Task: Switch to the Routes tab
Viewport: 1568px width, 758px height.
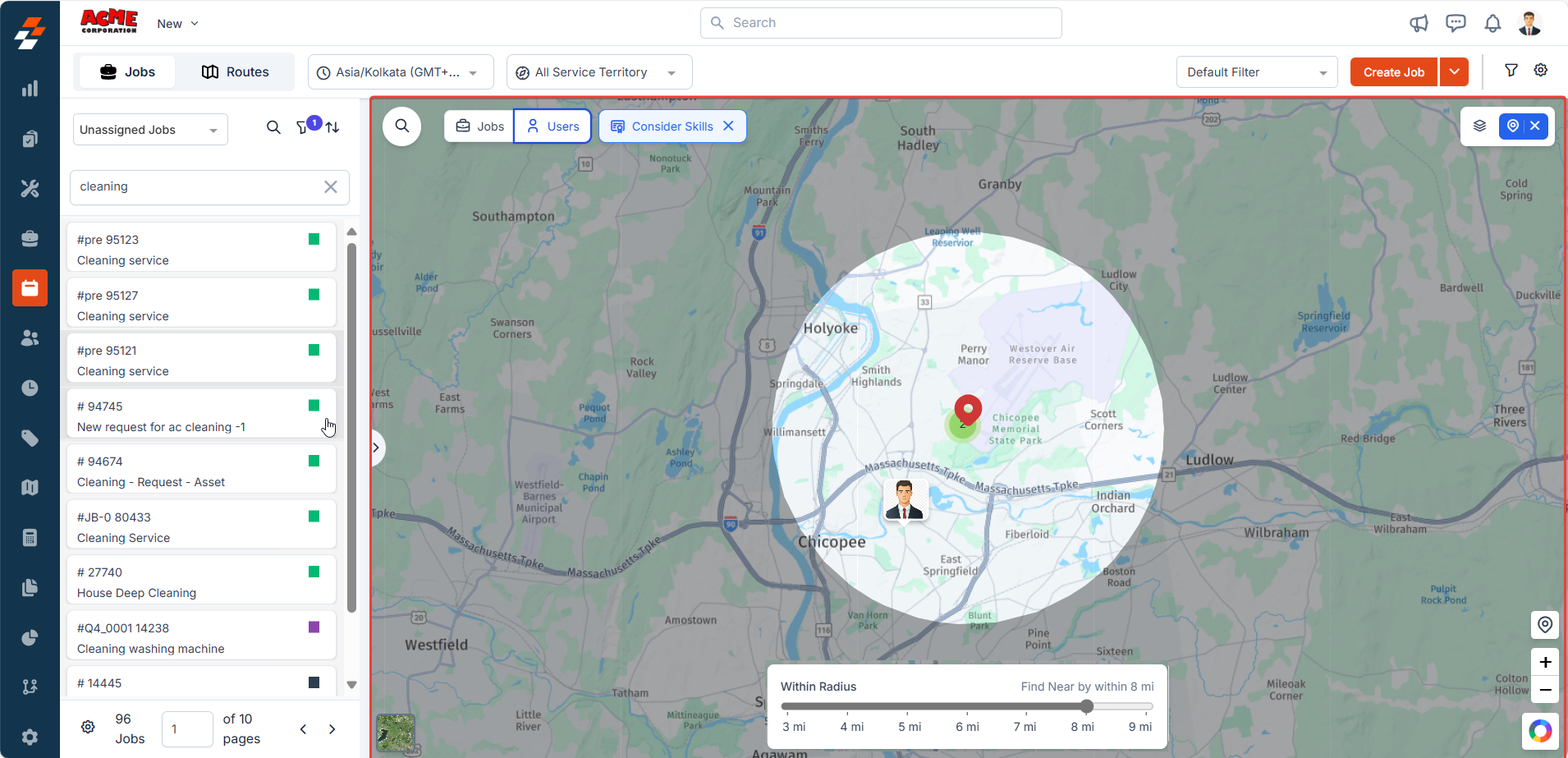Action: pyautogui.click(x=236, y=72)
